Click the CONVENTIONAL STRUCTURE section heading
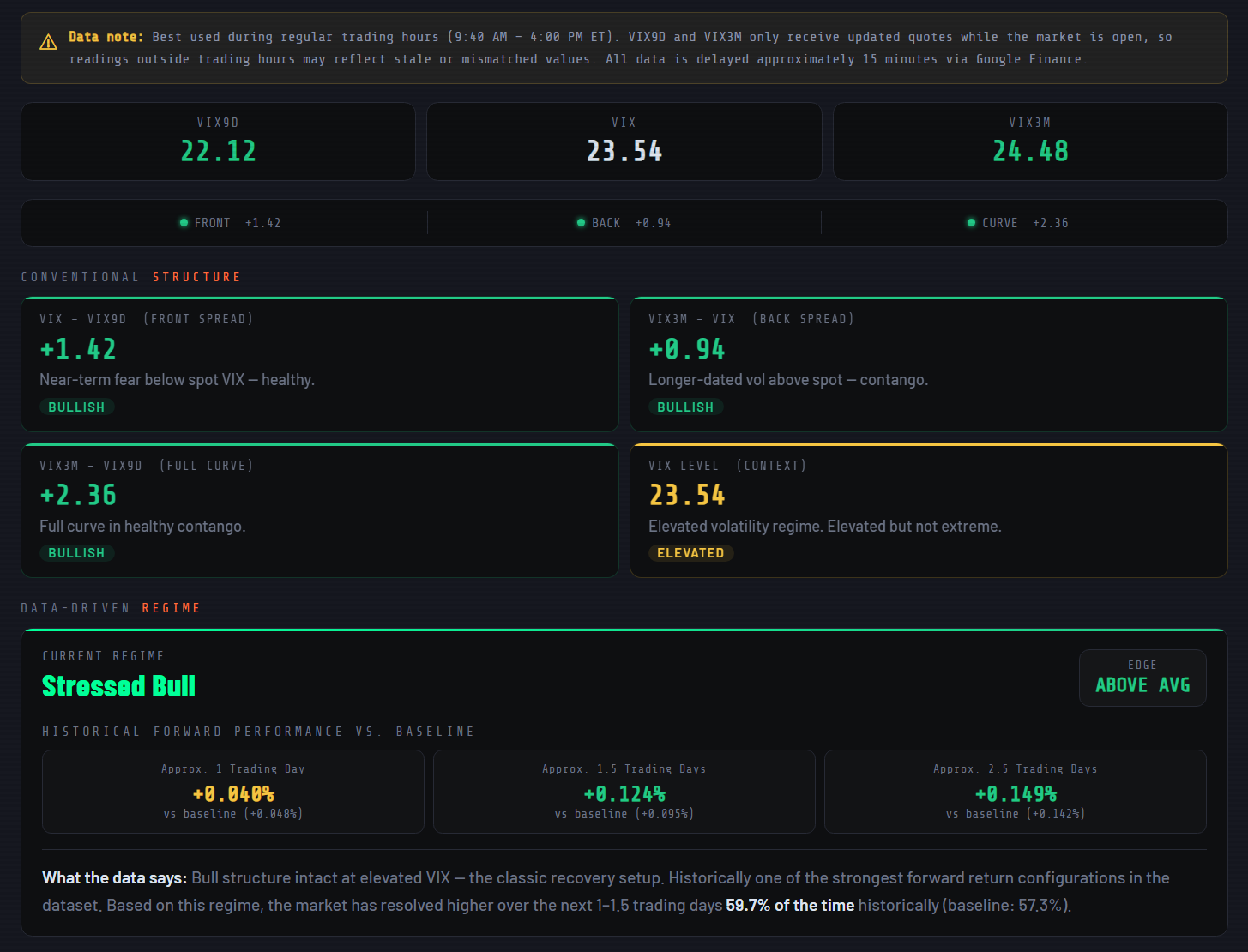Image resolution: width=1248 pixels, height=952 pixels. [x=130, y=277]
